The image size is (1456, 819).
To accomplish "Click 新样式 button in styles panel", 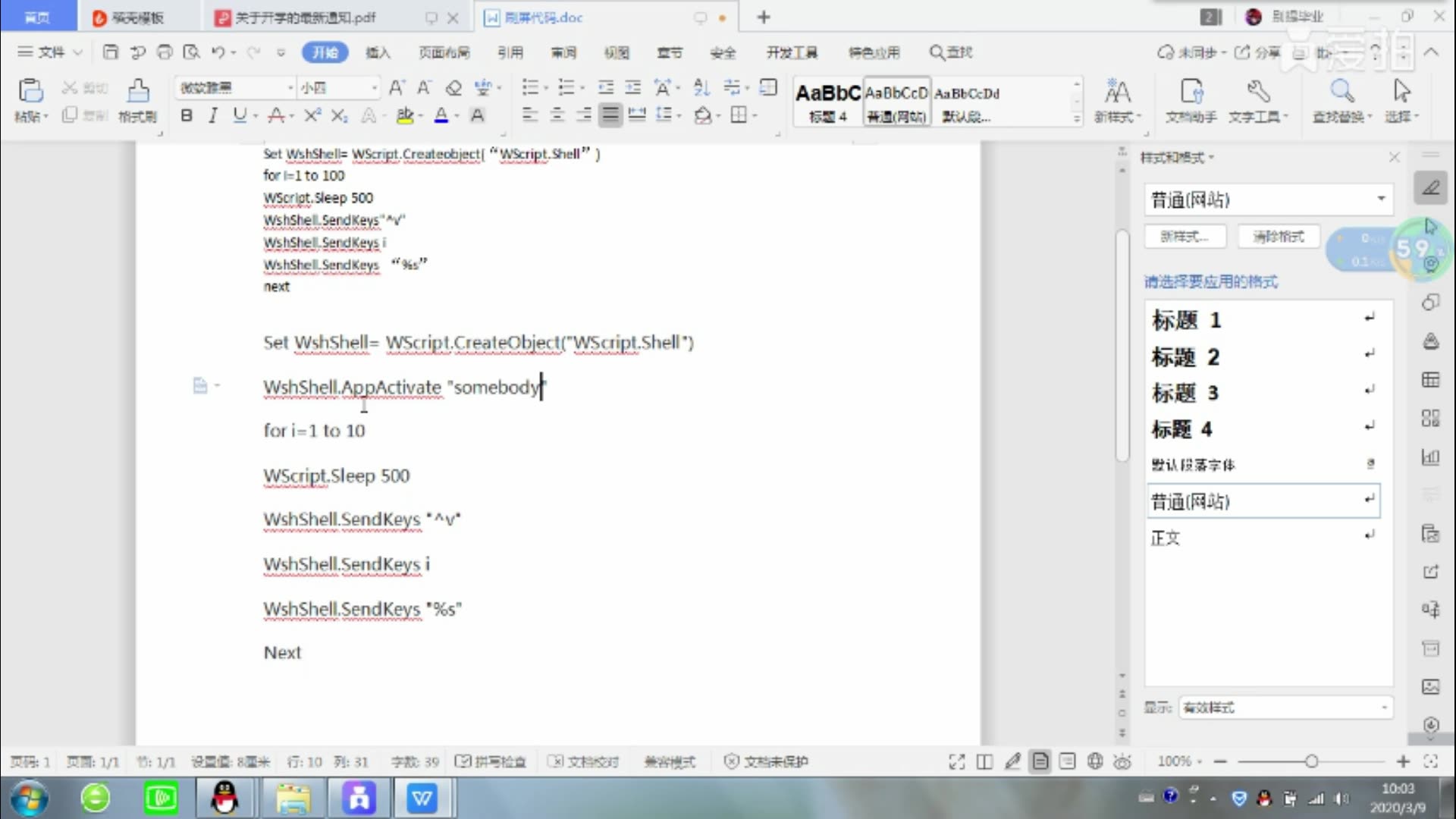I will pos(1184,237).
